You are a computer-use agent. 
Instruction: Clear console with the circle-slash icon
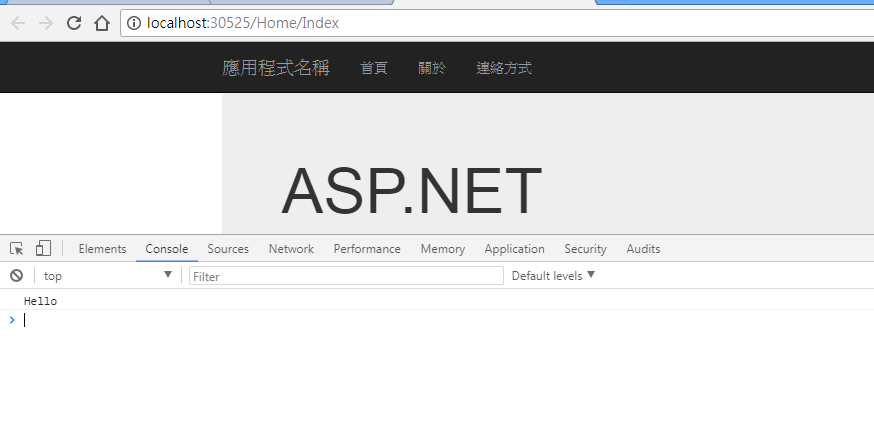17,275
